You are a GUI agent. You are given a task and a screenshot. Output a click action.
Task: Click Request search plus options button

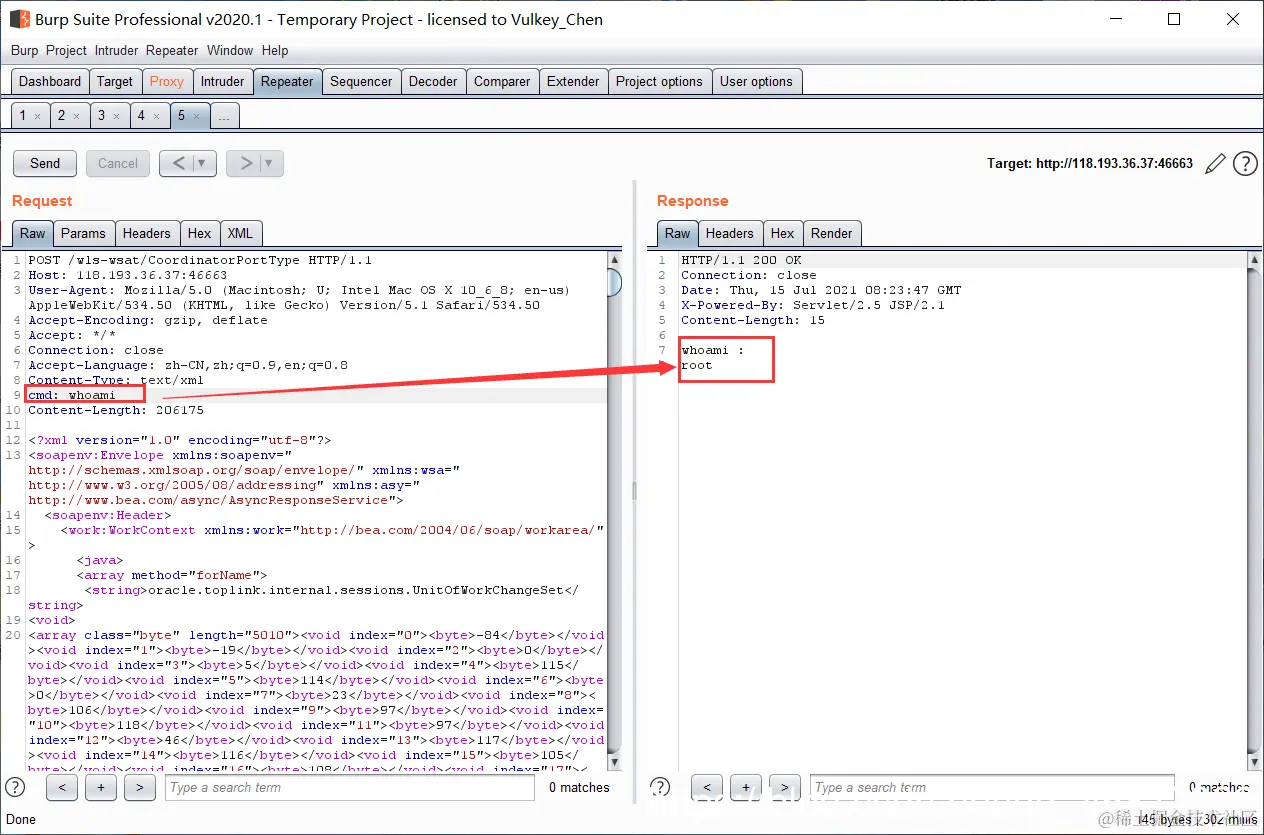coord(101,788)
